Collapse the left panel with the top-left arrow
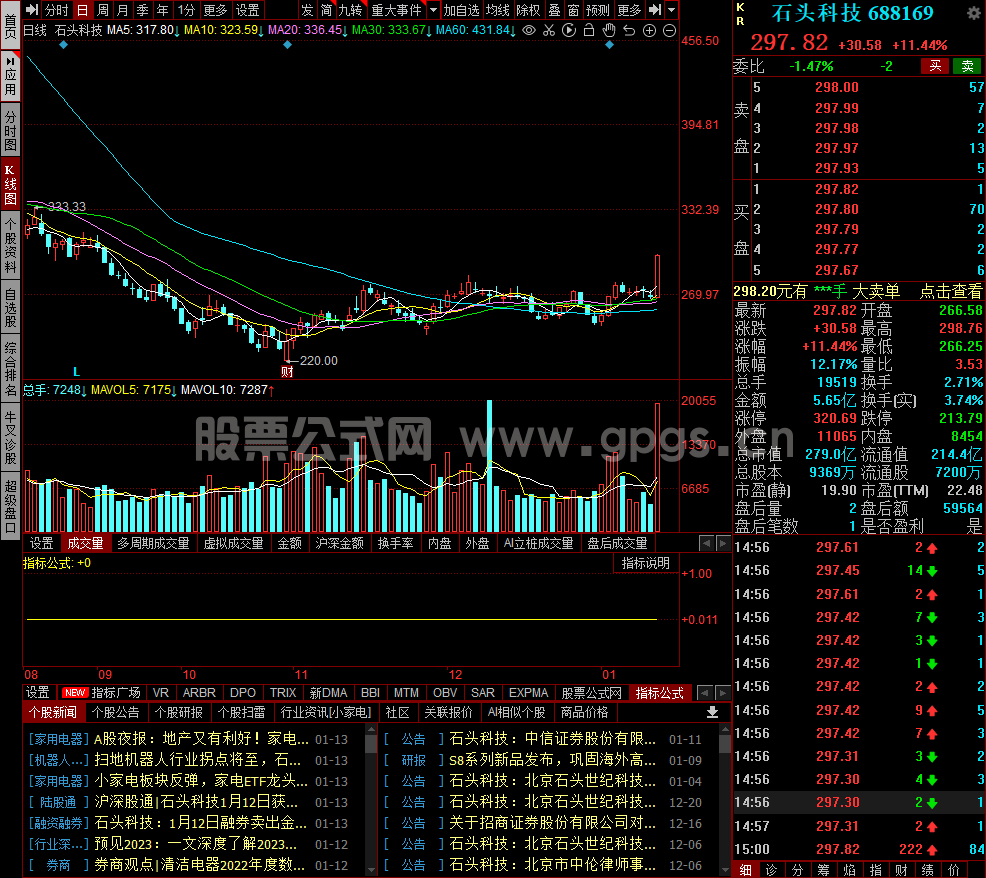 point(31,10)
